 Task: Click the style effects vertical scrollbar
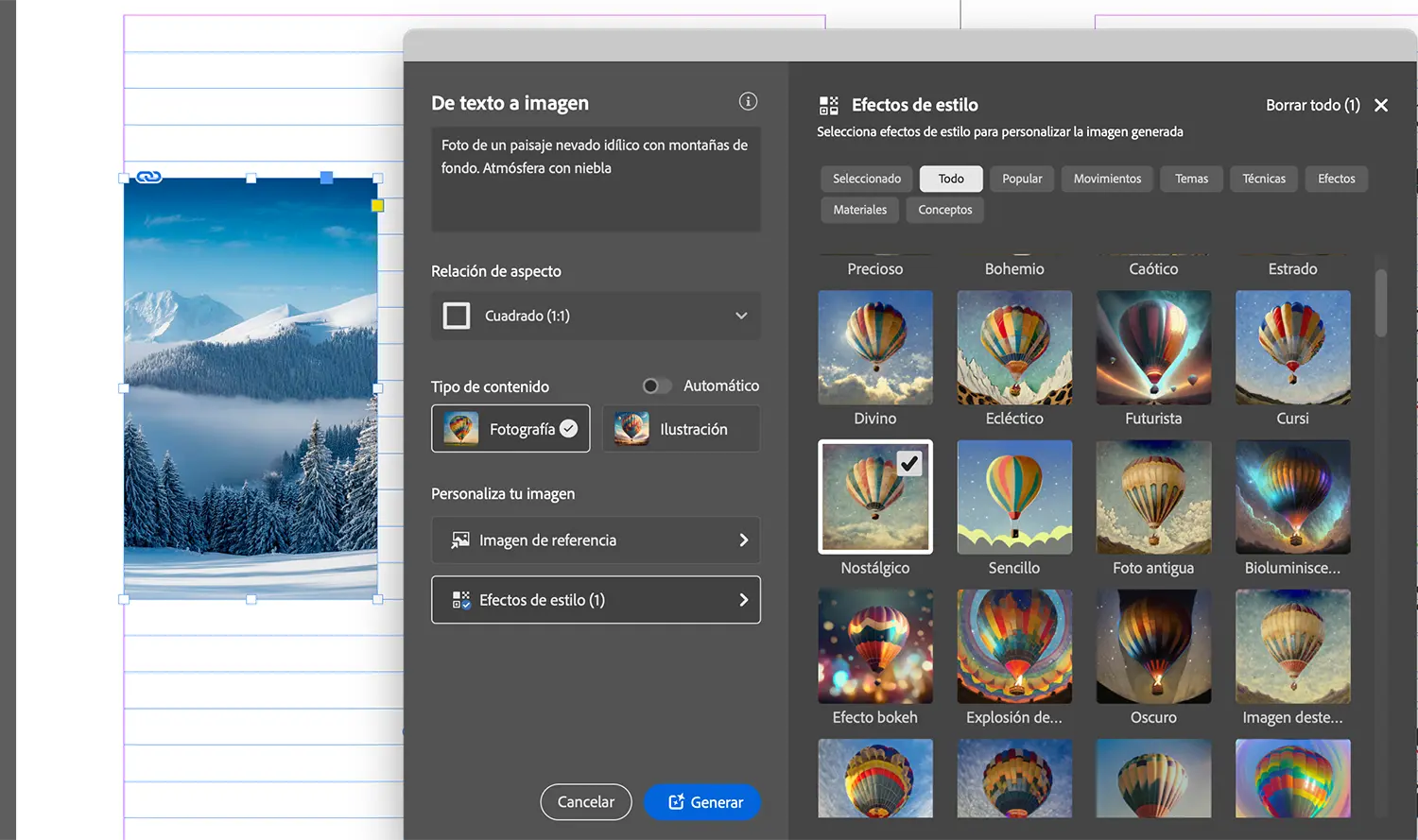tap(1381, 302)
